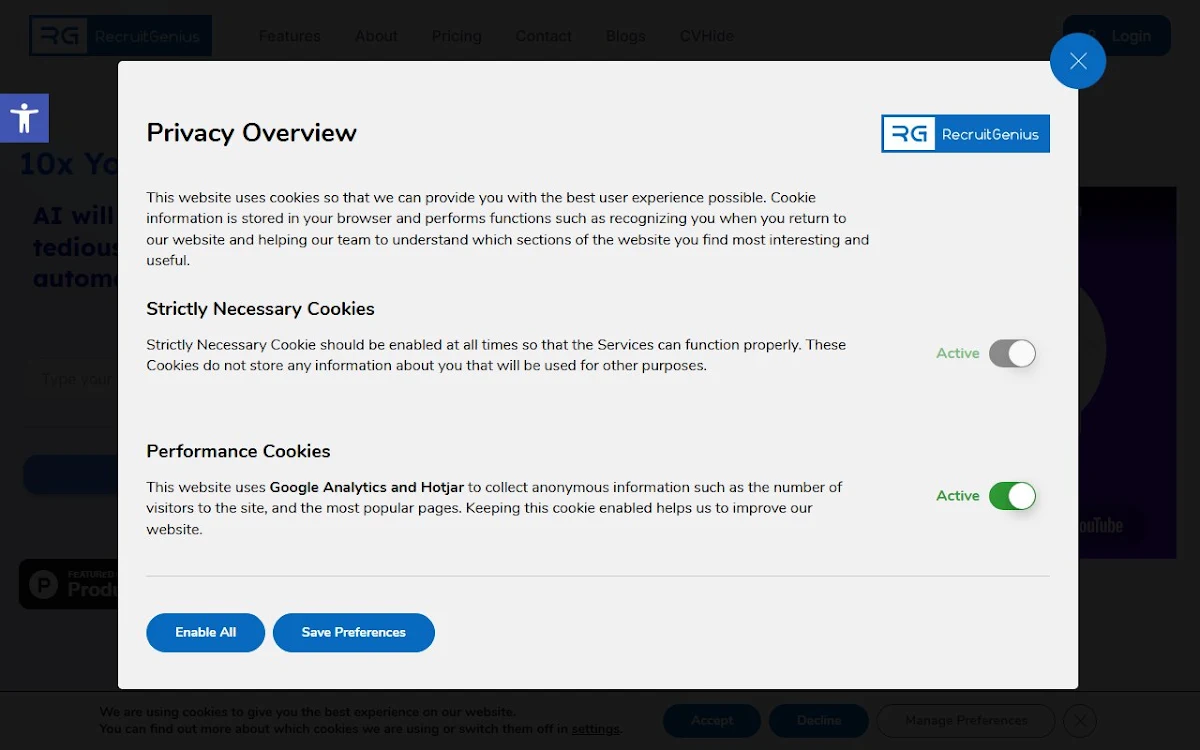Accept cookies in the bottom banner
Screen dimensions: 1200x750
click(712, 720)
